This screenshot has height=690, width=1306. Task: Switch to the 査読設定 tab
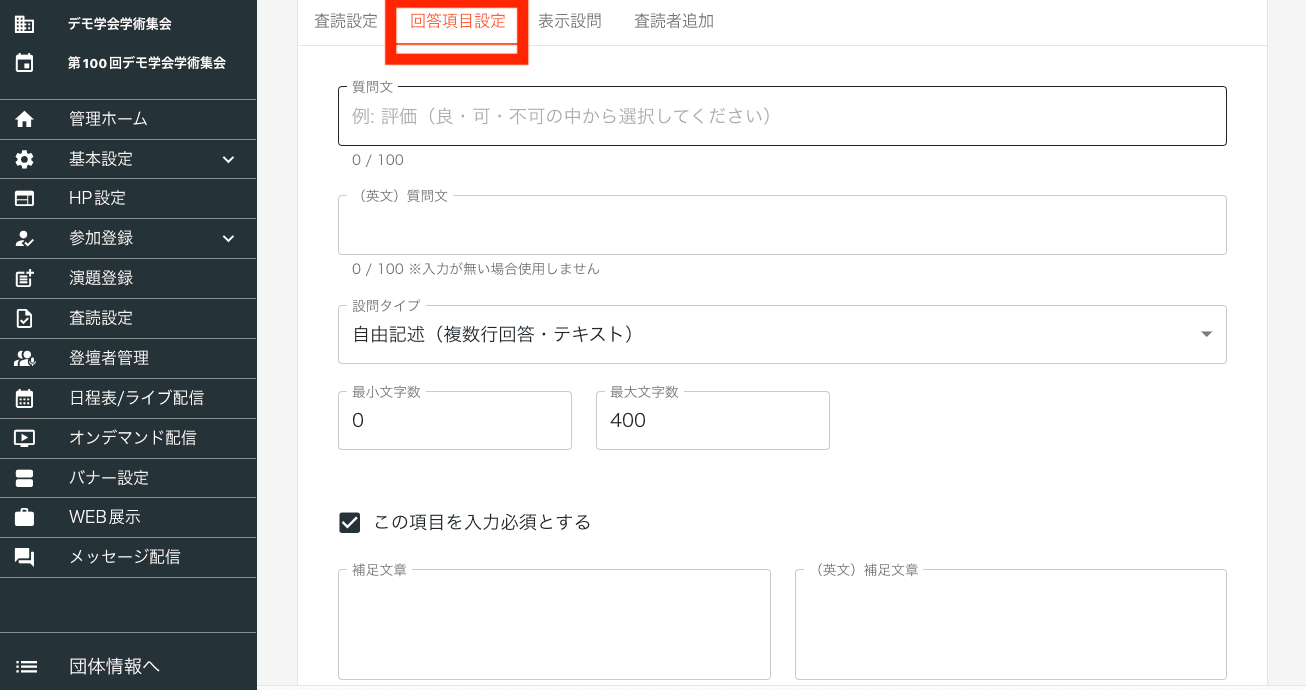[x=346, y=21]
